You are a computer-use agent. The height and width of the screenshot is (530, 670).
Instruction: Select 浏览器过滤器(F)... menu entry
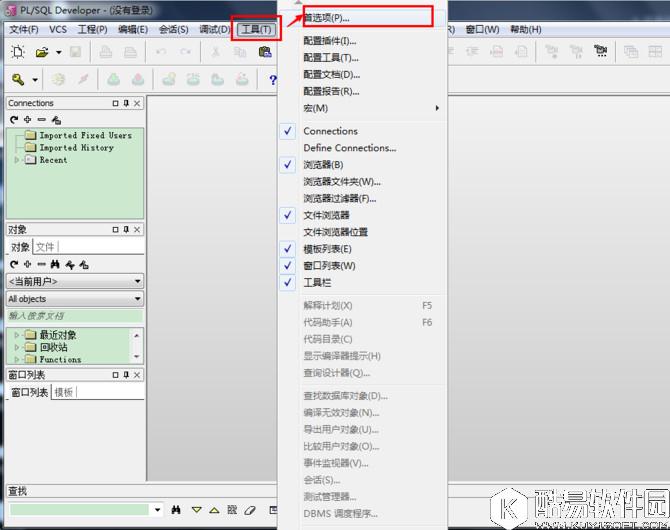click(x=363, y=198)
